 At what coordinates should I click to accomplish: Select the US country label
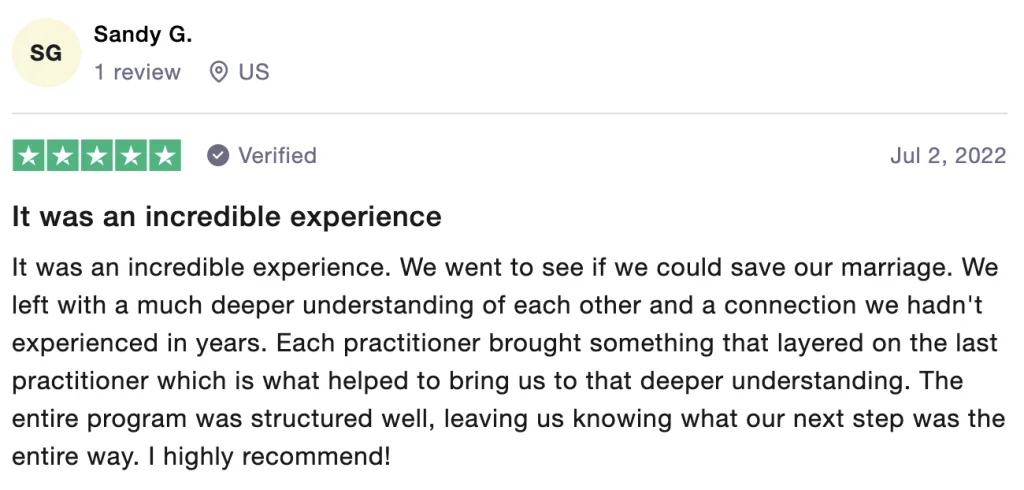254,72
